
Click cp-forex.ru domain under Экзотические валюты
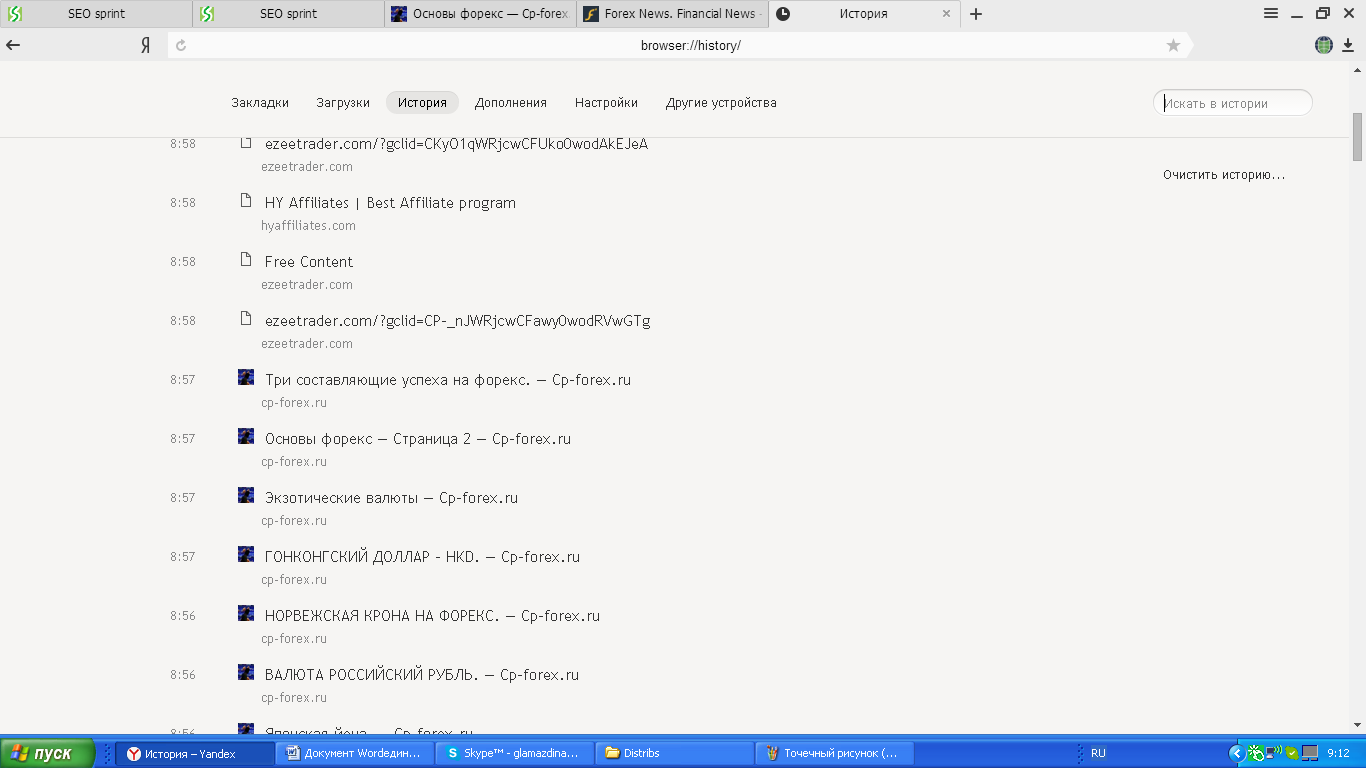tap(294, 521)
